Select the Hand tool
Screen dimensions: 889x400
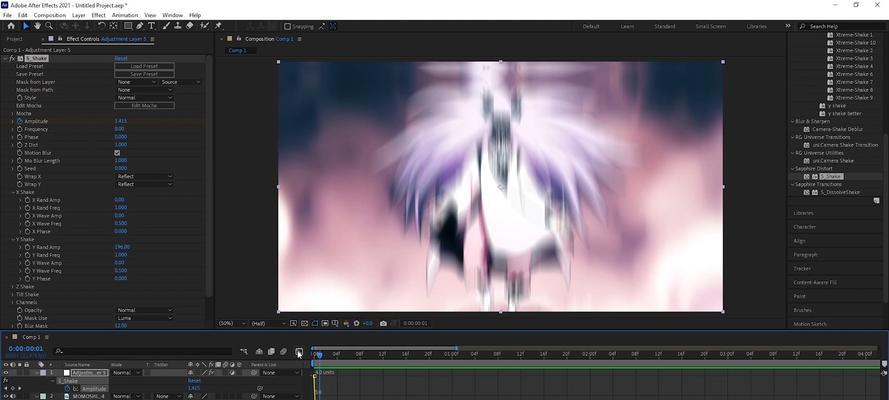point(37,26)
